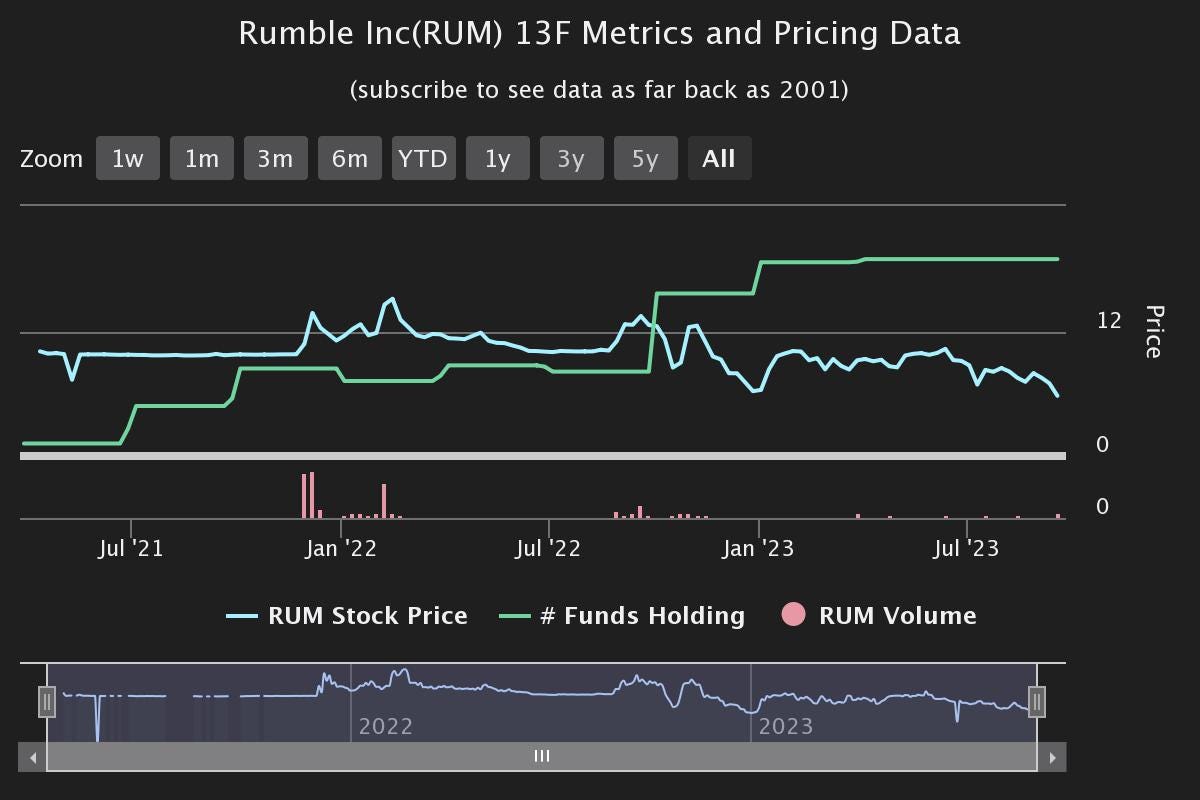Click the disabled 3y zoom button
This screenshot has width=1200, height=800.
[572, 158]
